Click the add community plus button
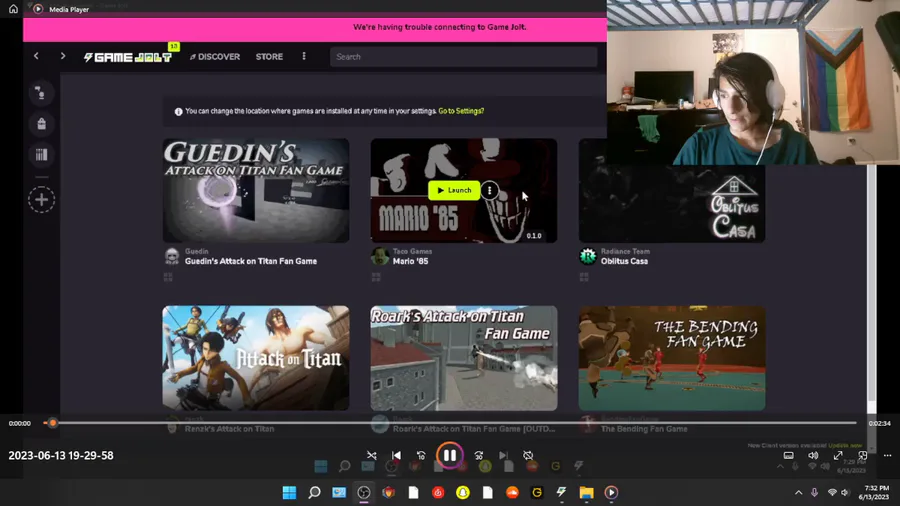The image size is (900, 506). [41, 200]
